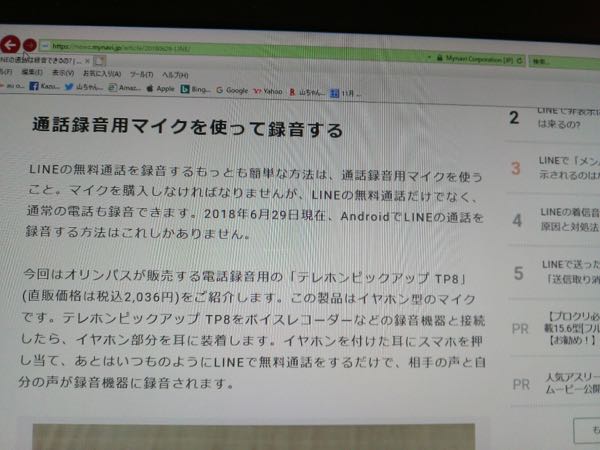Open the ツール(T) menu
The height and width of the screenshot is (450, 600).
tap(141, 74)
